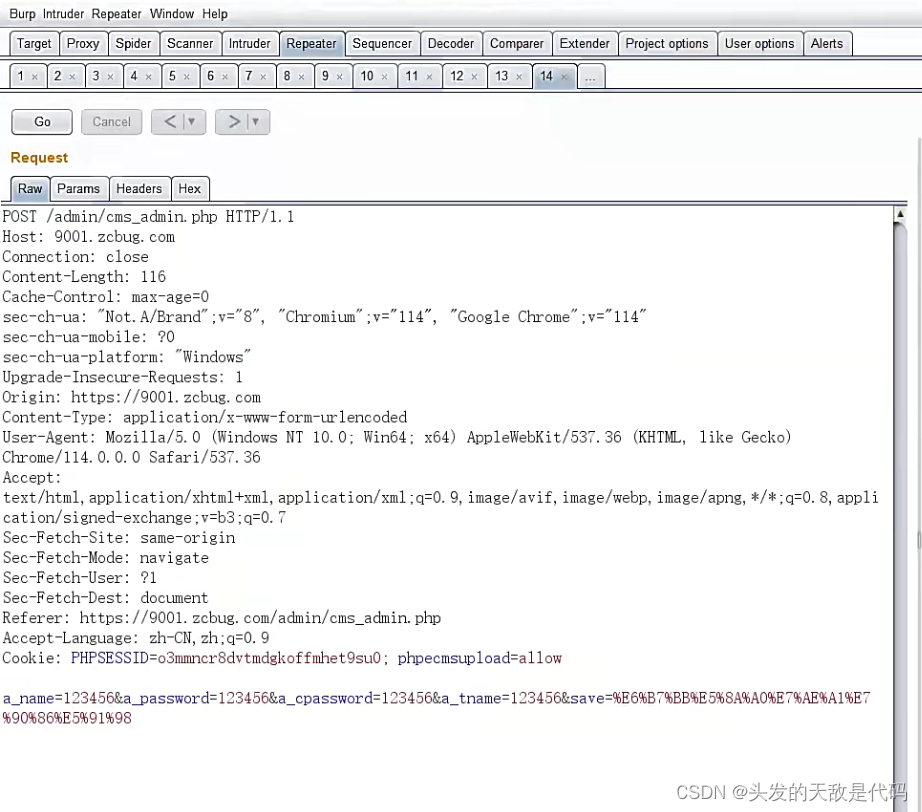
Task: Select the Repeater tool tab
Action: tap(312, 44)
